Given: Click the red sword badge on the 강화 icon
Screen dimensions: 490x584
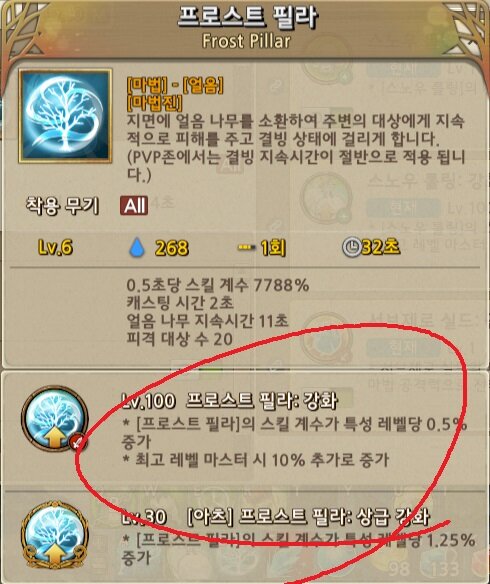Looking at the screenshot, I should 77,443.
